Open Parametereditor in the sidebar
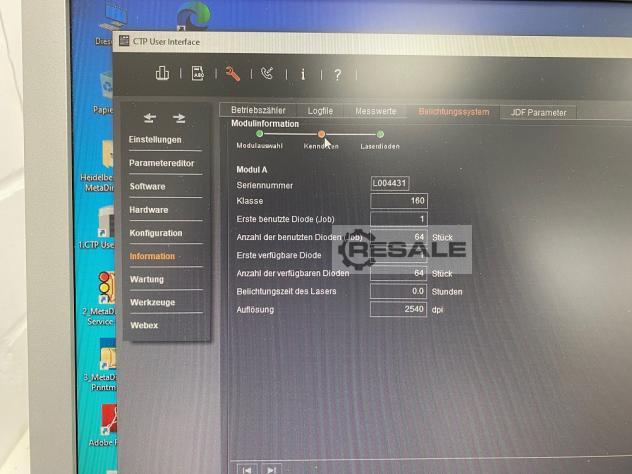Screen dimensions: 632x474 pos(162,163)
